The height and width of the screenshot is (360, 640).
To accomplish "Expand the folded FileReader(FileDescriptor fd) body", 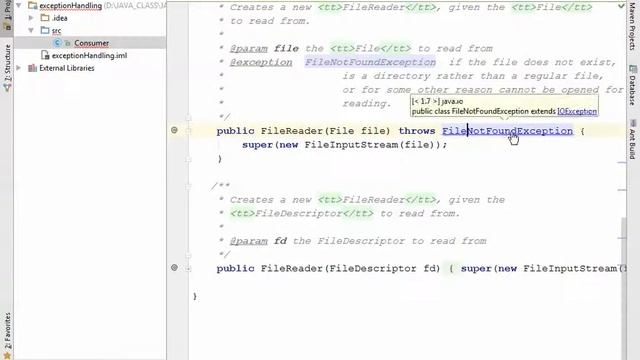I will [x=188, y=269].
